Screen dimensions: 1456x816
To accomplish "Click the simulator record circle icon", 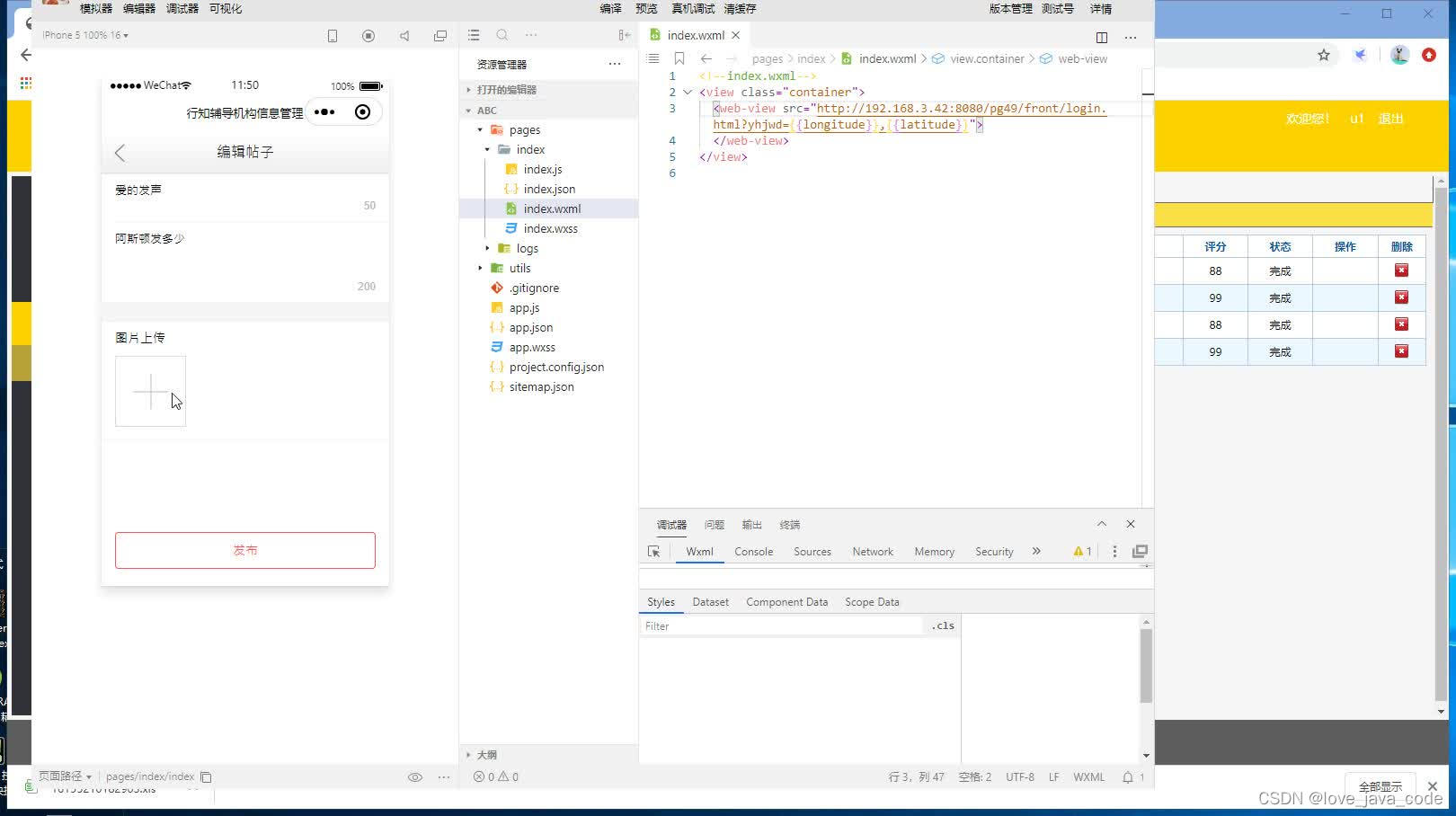I will coord(368,36).
